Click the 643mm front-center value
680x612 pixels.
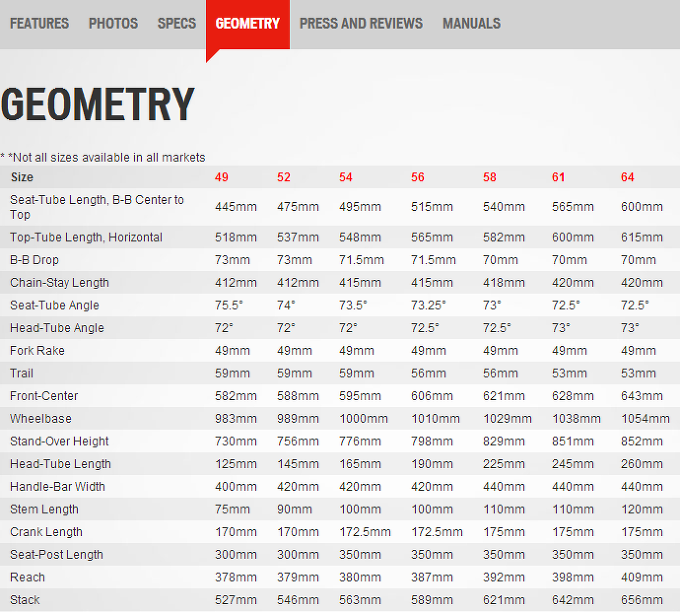(x=641, y=396)
